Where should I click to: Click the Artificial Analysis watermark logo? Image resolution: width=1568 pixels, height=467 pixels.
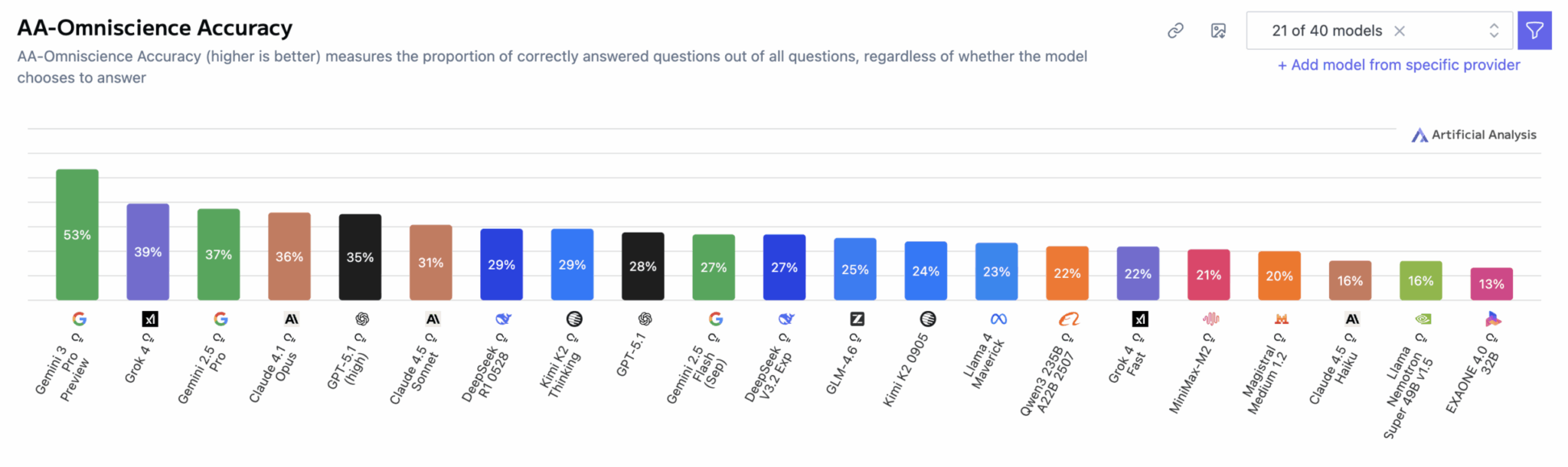click(1419, 136)
